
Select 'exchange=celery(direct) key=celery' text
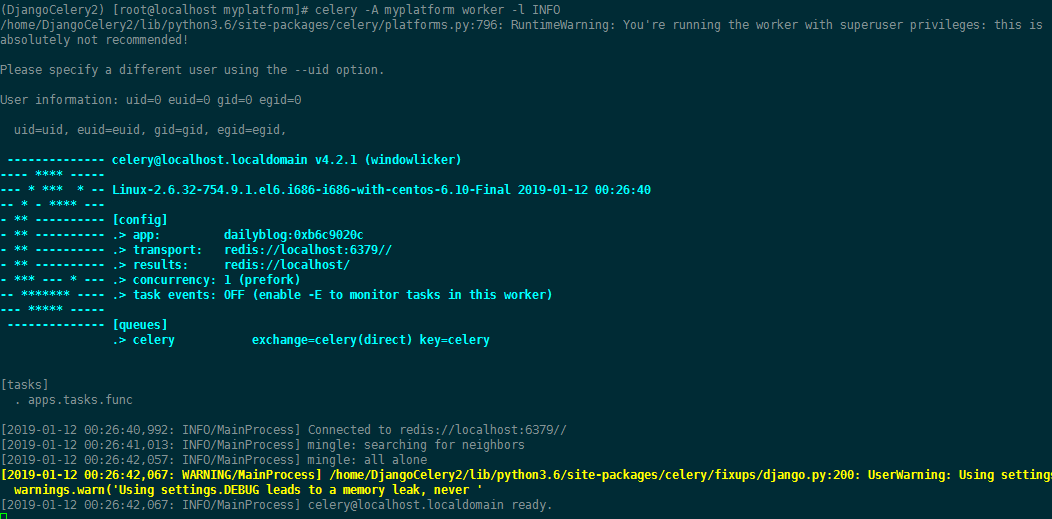[x=370, y=340]
